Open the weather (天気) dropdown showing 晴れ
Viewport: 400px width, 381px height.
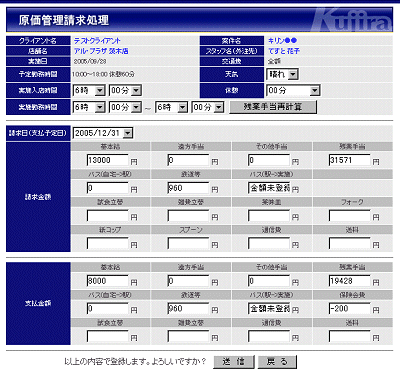(x=282, y=74)
